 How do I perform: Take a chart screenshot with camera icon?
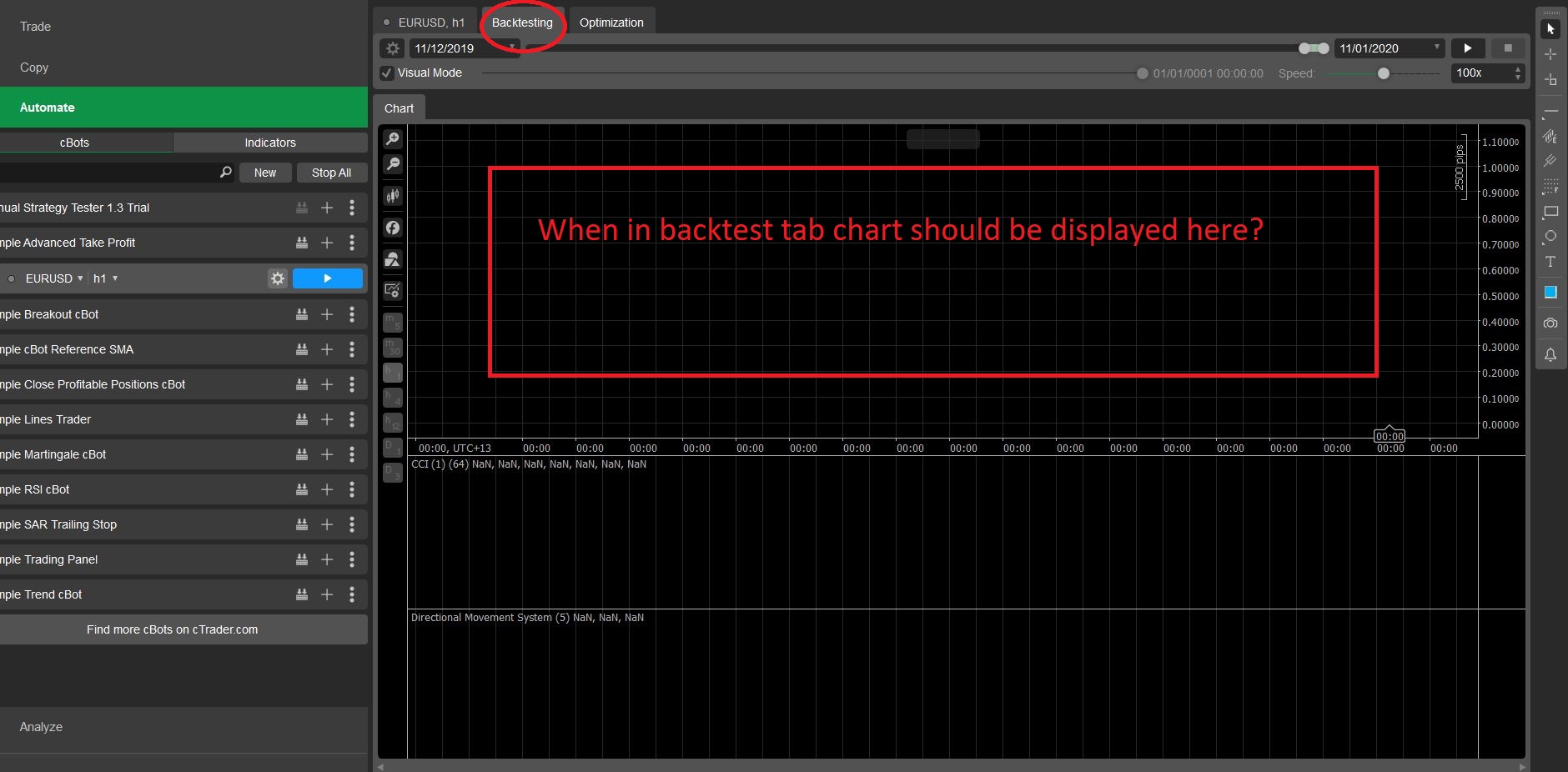pyautogui.click(x=1550, y=323)
